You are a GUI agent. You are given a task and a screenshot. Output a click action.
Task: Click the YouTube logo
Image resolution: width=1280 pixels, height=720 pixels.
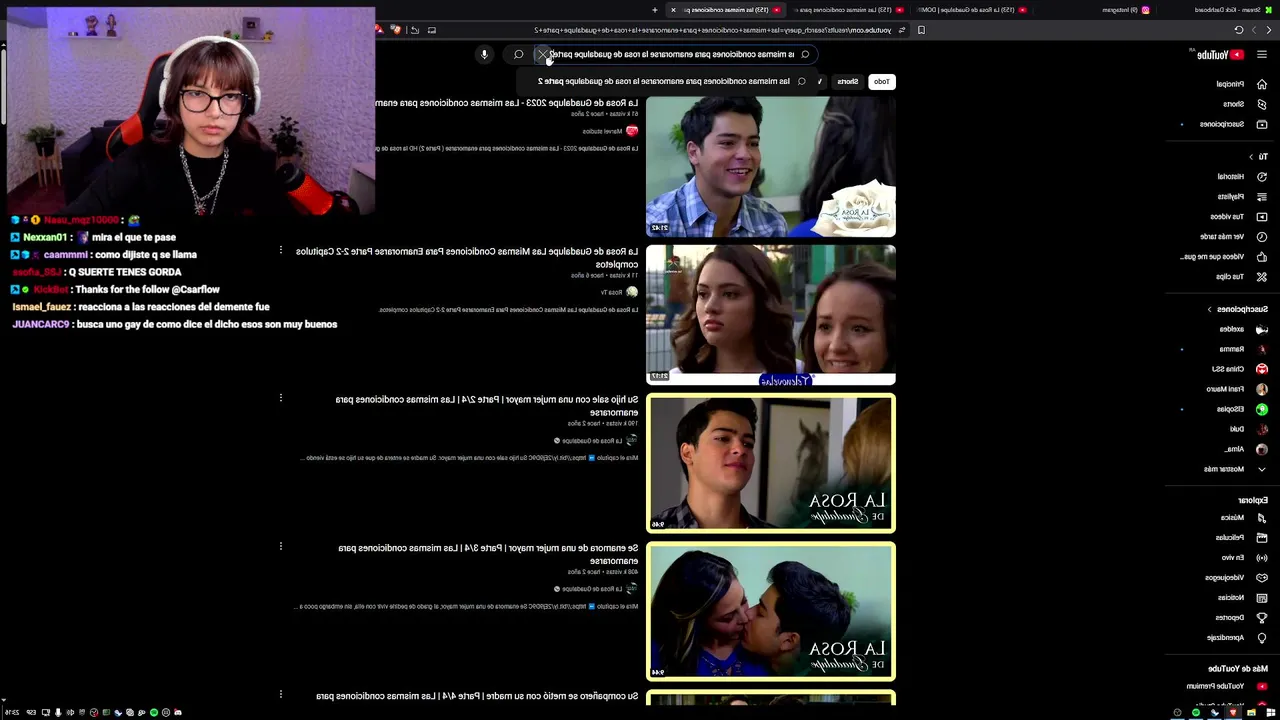[1219, 55]
